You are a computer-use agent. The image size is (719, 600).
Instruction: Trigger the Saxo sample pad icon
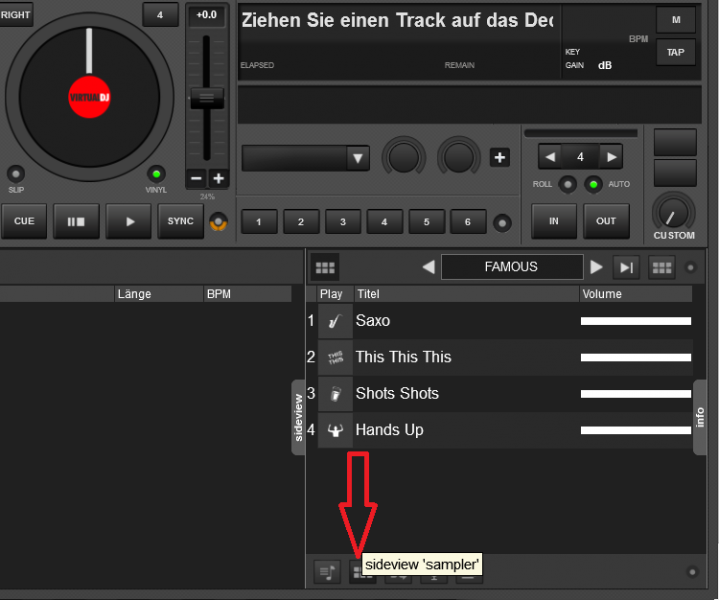coord(335,321)
